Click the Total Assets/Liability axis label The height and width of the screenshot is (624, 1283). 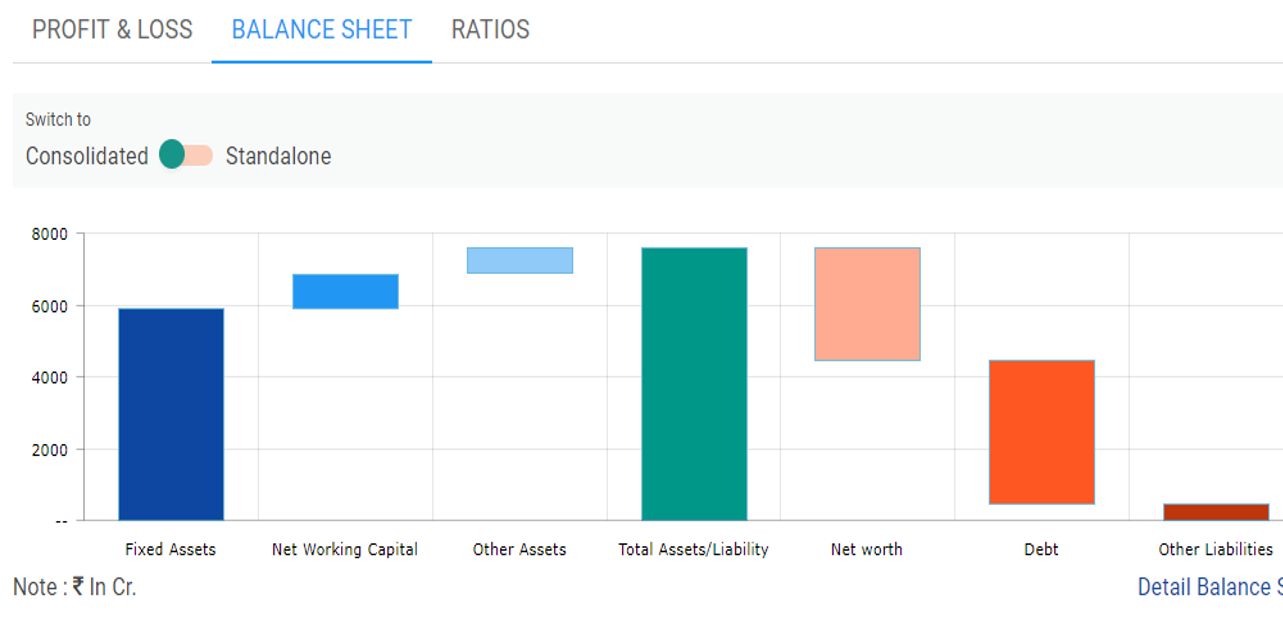tap(693, 549)
